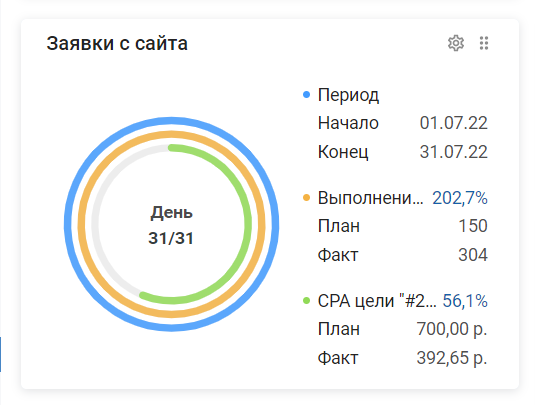Open widget settings gear icon
Viewport: 535px width, 405px height.
coord(456,43)
